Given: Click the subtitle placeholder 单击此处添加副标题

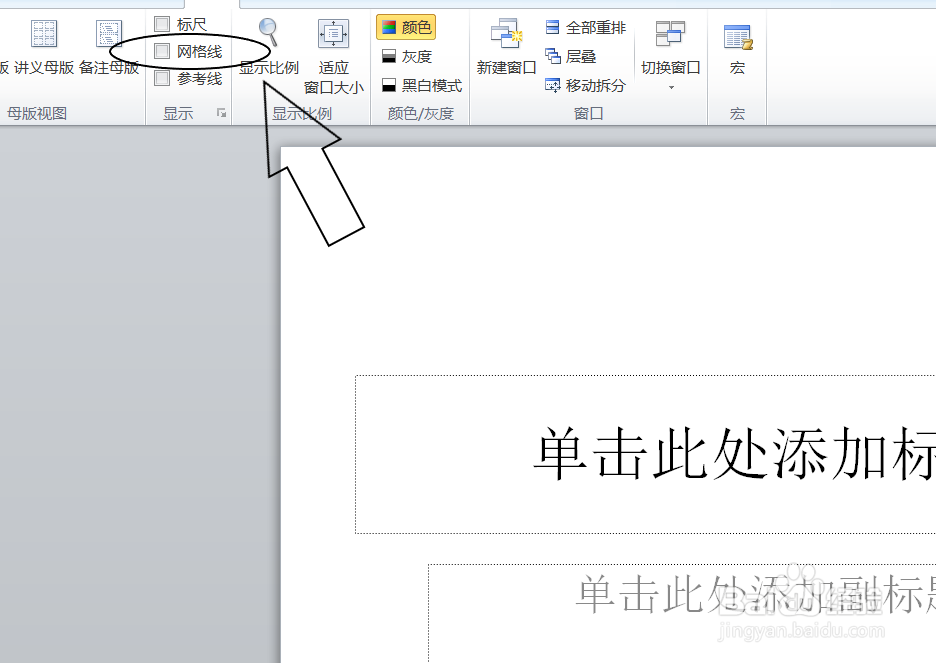Looking at the screenshot, I should 682,613.
